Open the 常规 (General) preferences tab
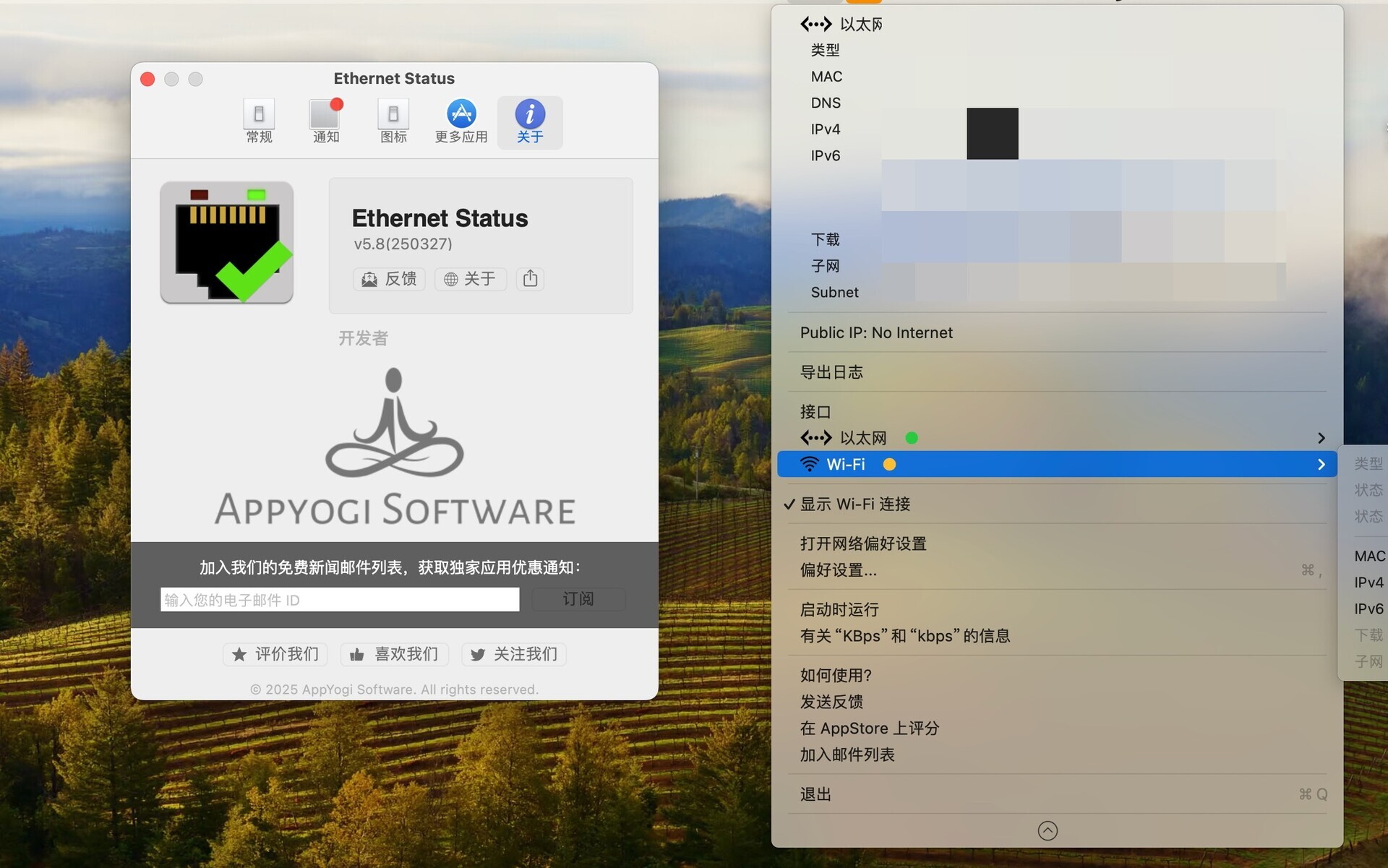Viewport: 1388px width, 868px height. pos(259,121)
